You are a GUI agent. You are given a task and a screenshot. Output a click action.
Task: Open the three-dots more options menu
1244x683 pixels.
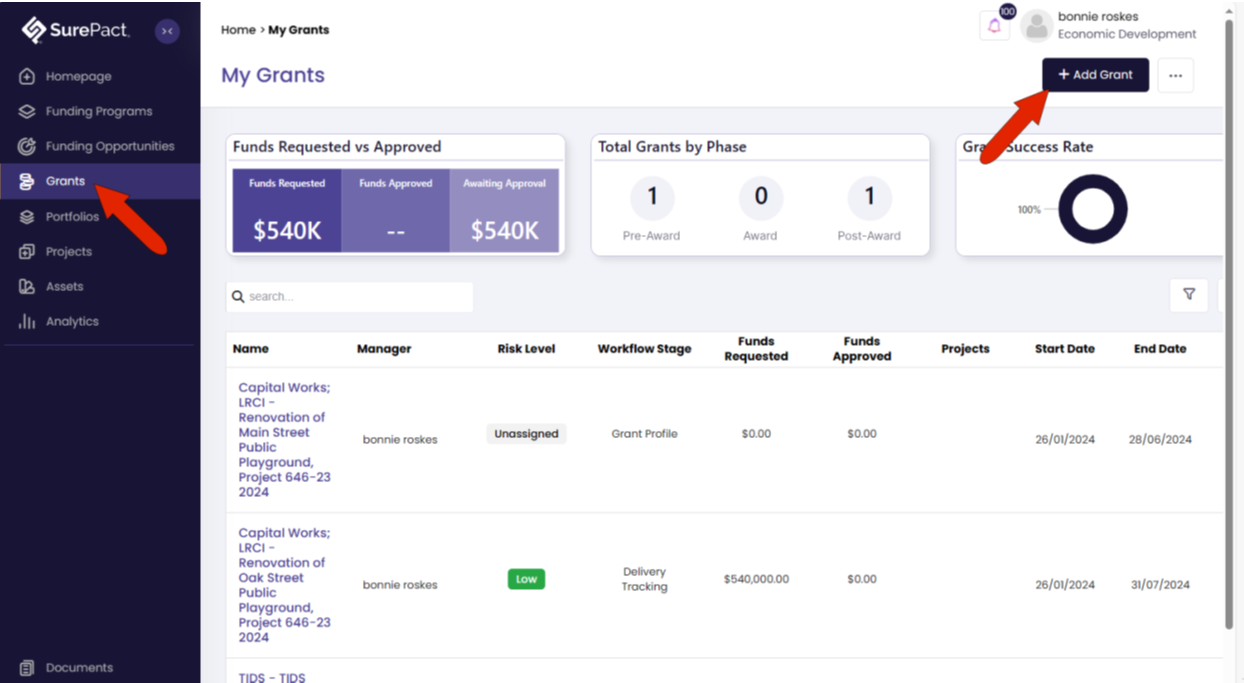pyautogui.click(x=1175, y=75)
